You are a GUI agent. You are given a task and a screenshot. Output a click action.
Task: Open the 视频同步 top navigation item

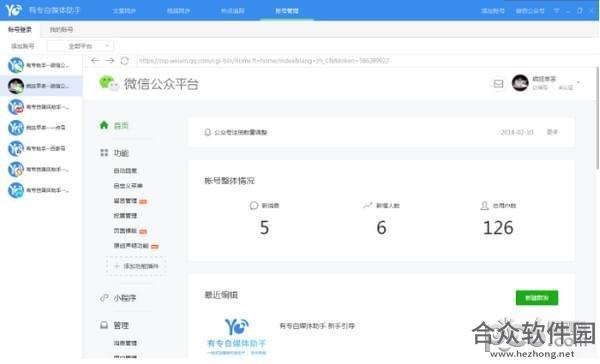(178, 11)
